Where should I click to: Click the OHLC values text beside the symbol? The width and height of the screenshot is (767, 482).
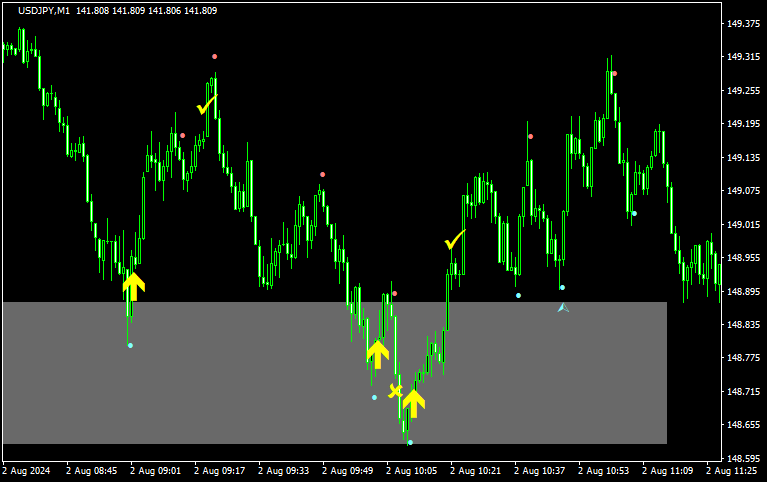click(x=145, y=11)
